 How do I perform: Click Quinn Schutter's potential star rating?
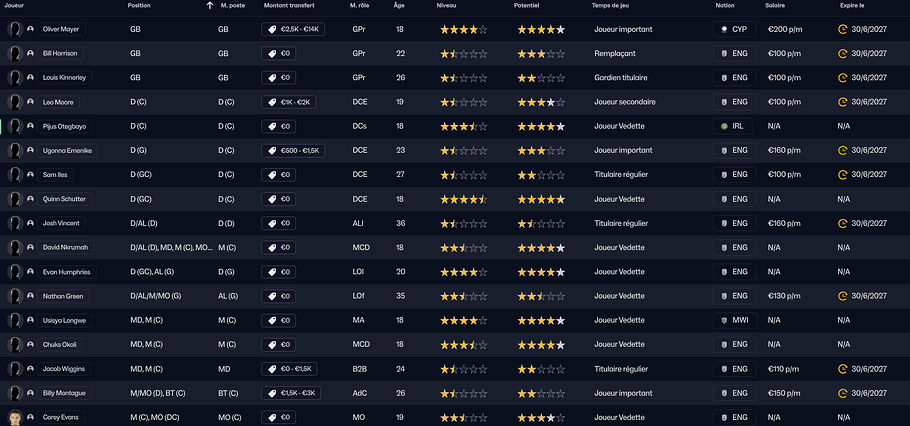pyautogui.click(x=540, y=199)
